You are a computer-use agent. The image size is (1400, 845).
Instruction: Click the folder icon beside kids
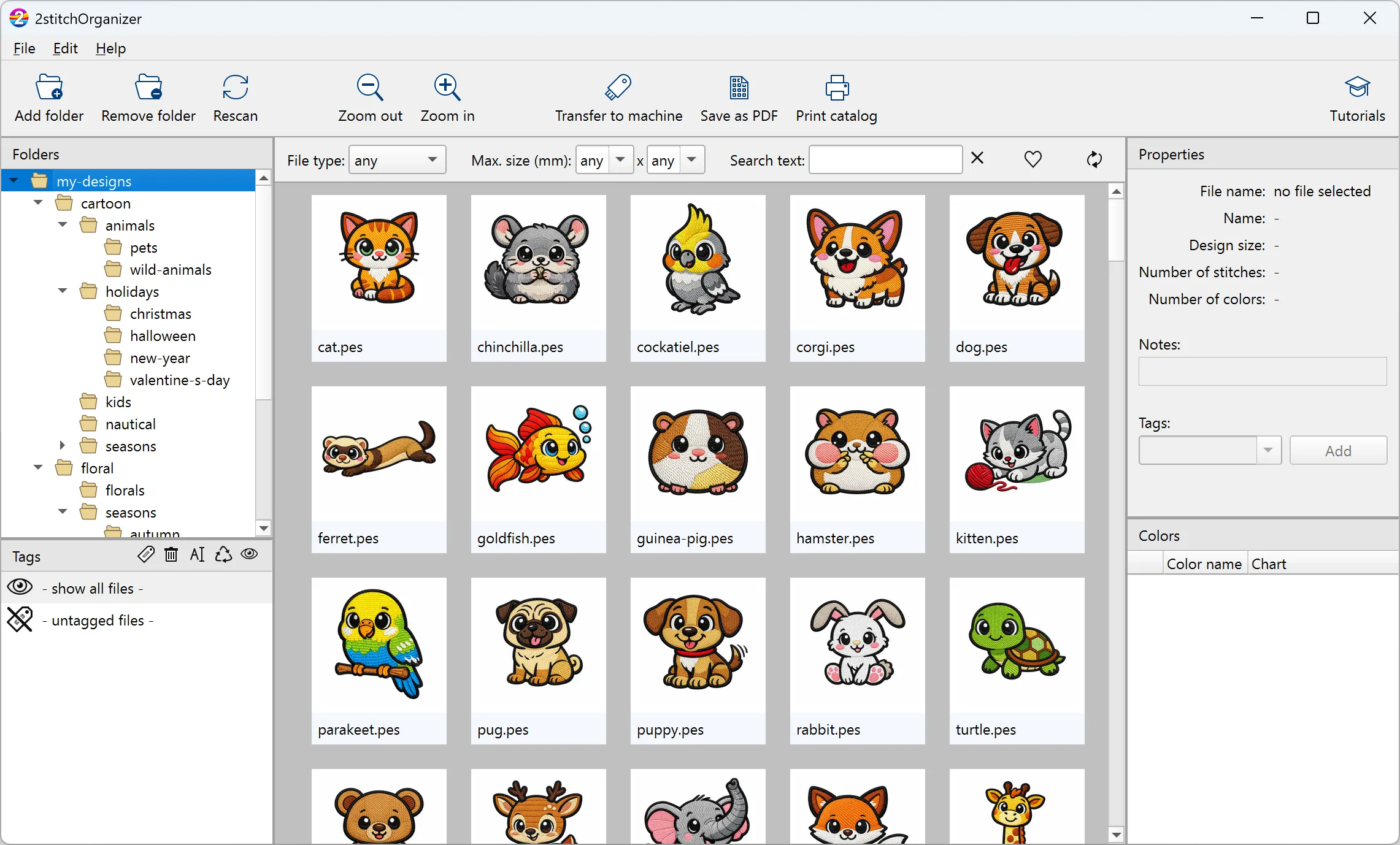[88, 402]
